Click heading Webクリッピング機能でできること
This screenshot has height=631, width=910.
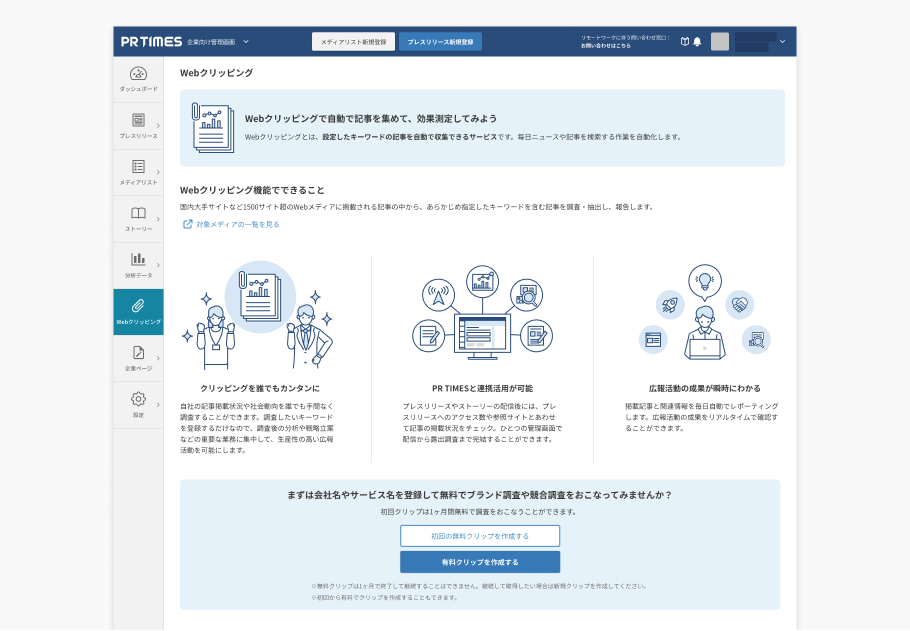pyautogui.click(x=252, y=190)
